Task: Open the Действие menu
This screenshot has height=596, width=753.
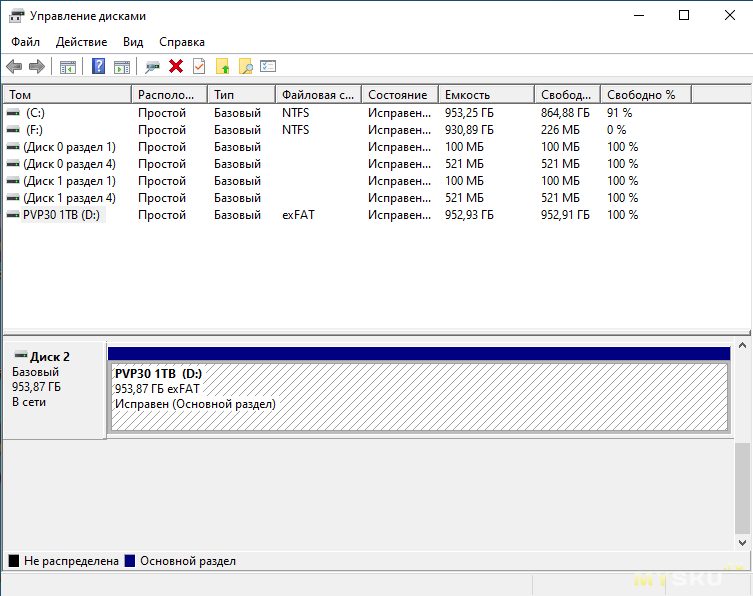Action: pyautogui.click(x=81, y=42)
